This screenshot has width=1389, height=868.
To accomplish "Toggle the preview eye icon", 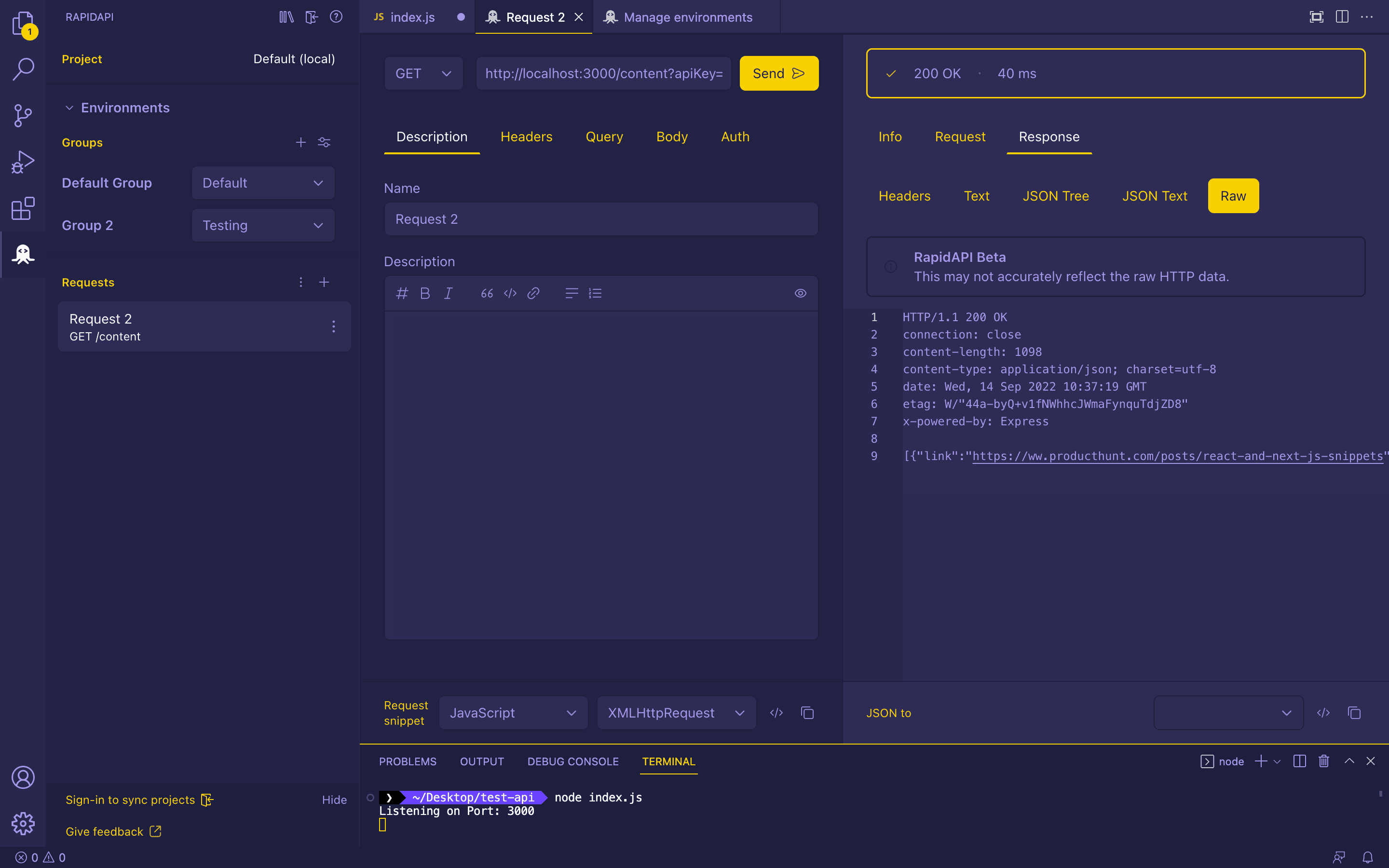I will tap(800, 293).
